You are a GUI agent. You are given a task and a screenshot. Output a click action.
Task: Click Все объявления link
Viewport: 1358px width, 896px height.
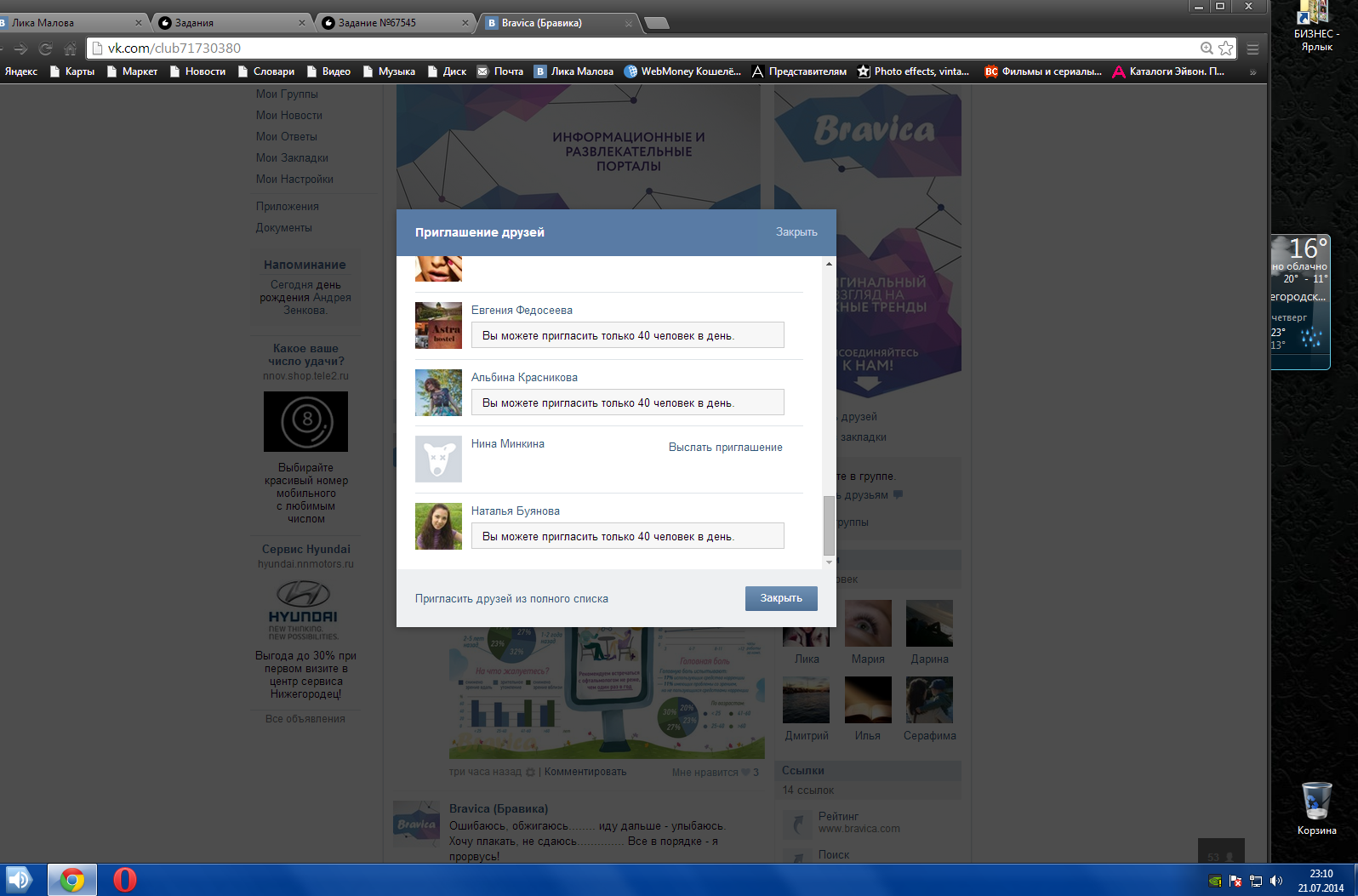click(305, 719)
